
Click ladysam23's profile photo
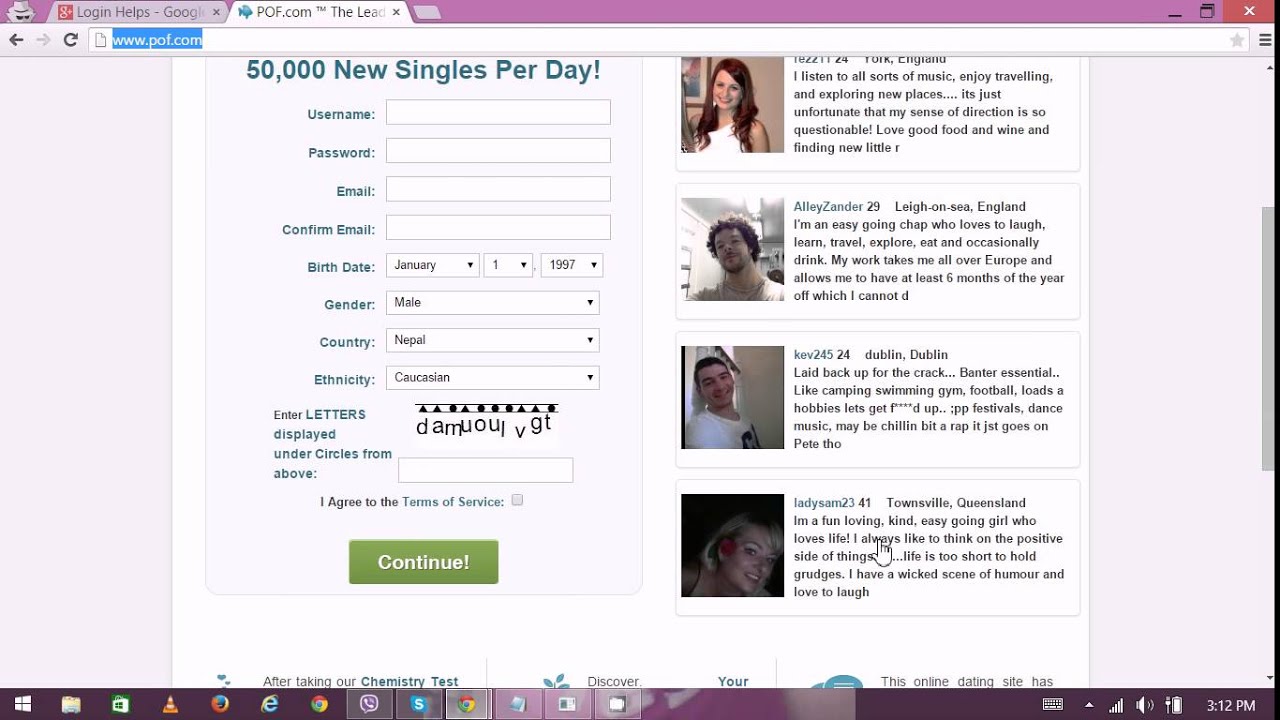click(x=732, y=545)
